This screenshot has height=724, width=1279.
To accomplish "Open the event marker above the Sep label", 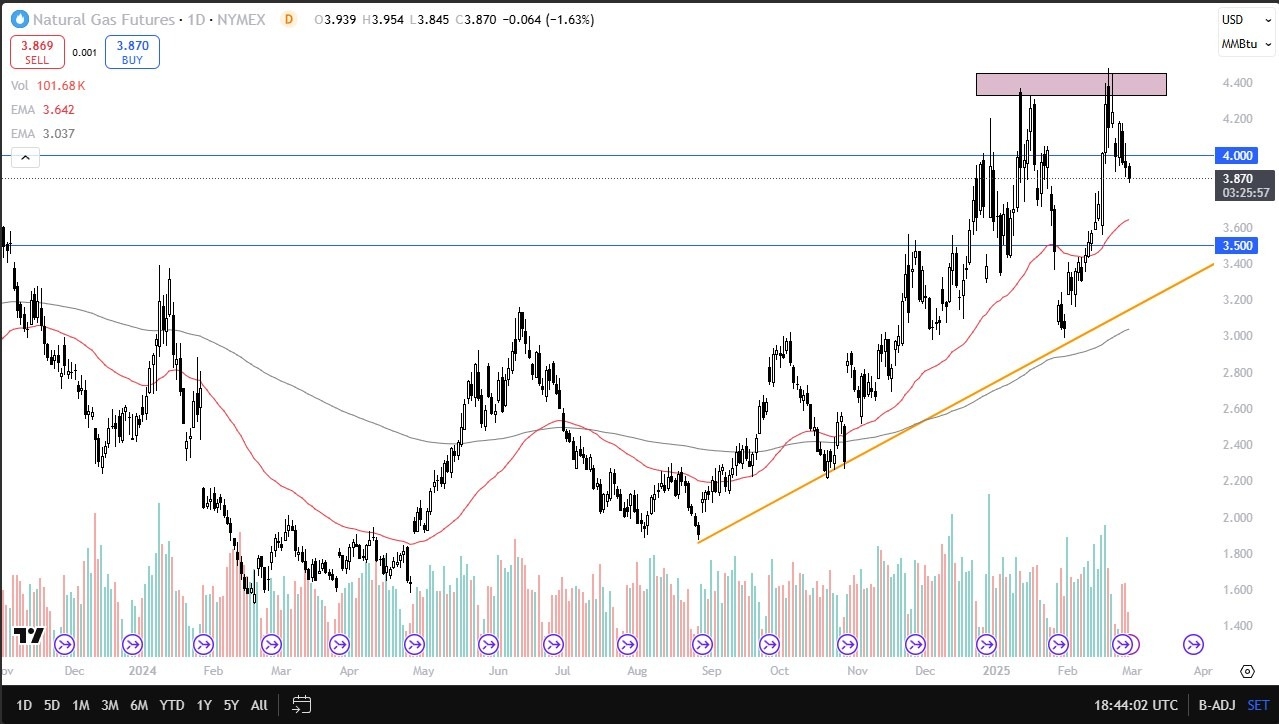I will [702, 644].
